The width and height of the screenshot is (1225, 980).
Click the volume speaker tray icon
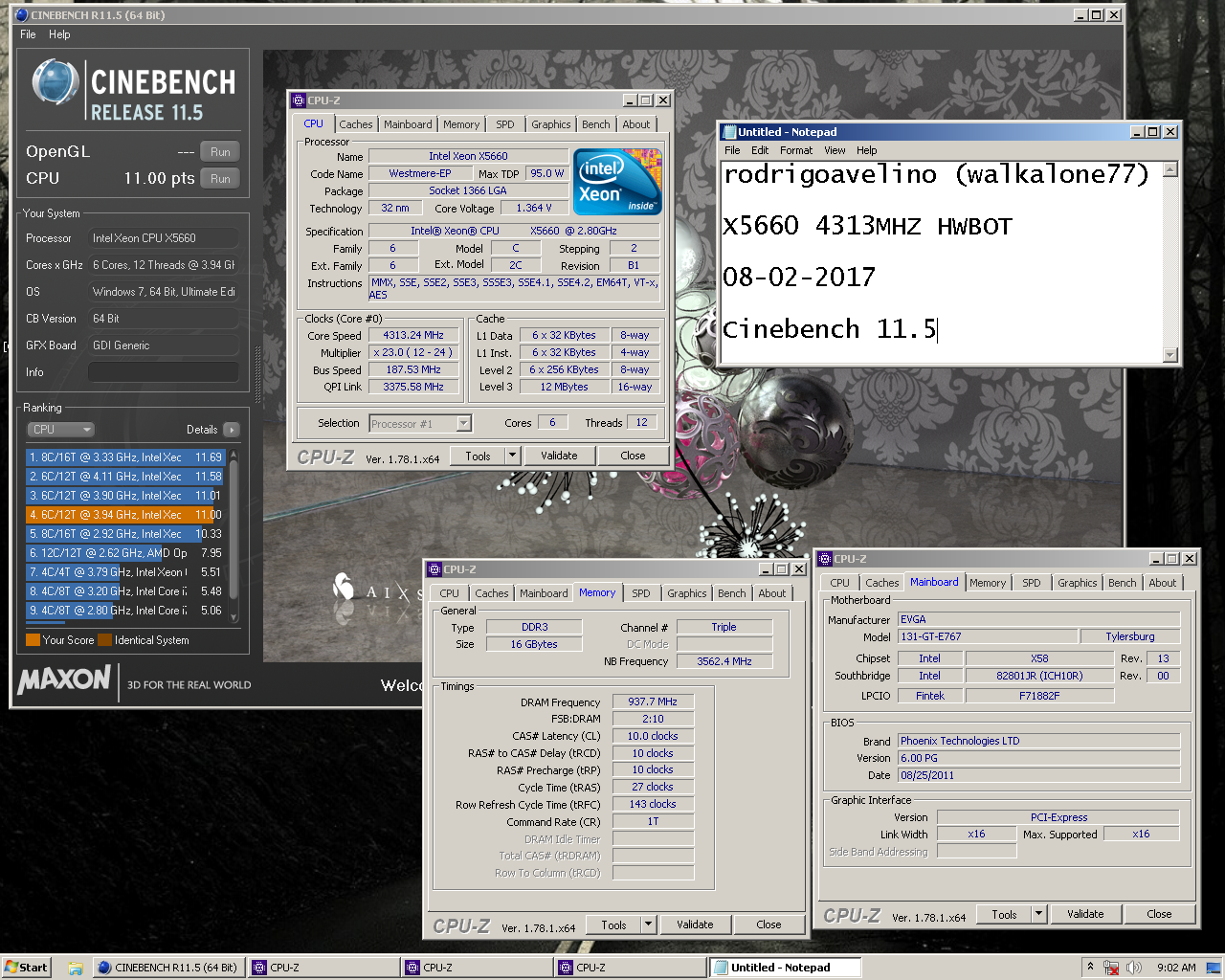[1134, 968]
